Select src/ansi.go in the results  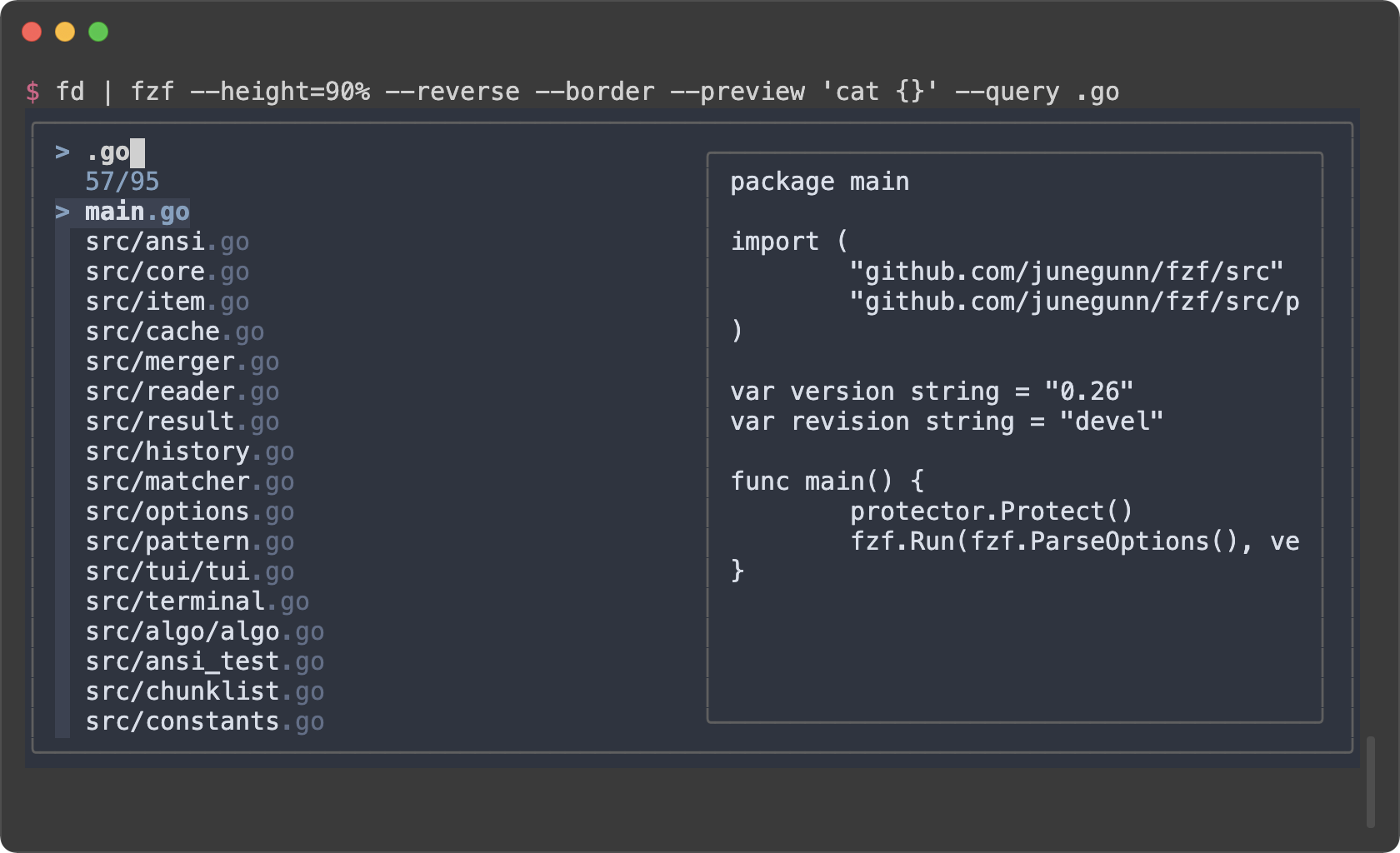point(167,242)
